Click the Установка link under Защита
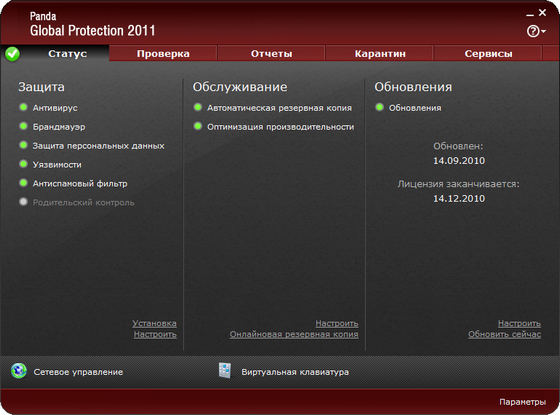560x415 pixels. point(154,323)
